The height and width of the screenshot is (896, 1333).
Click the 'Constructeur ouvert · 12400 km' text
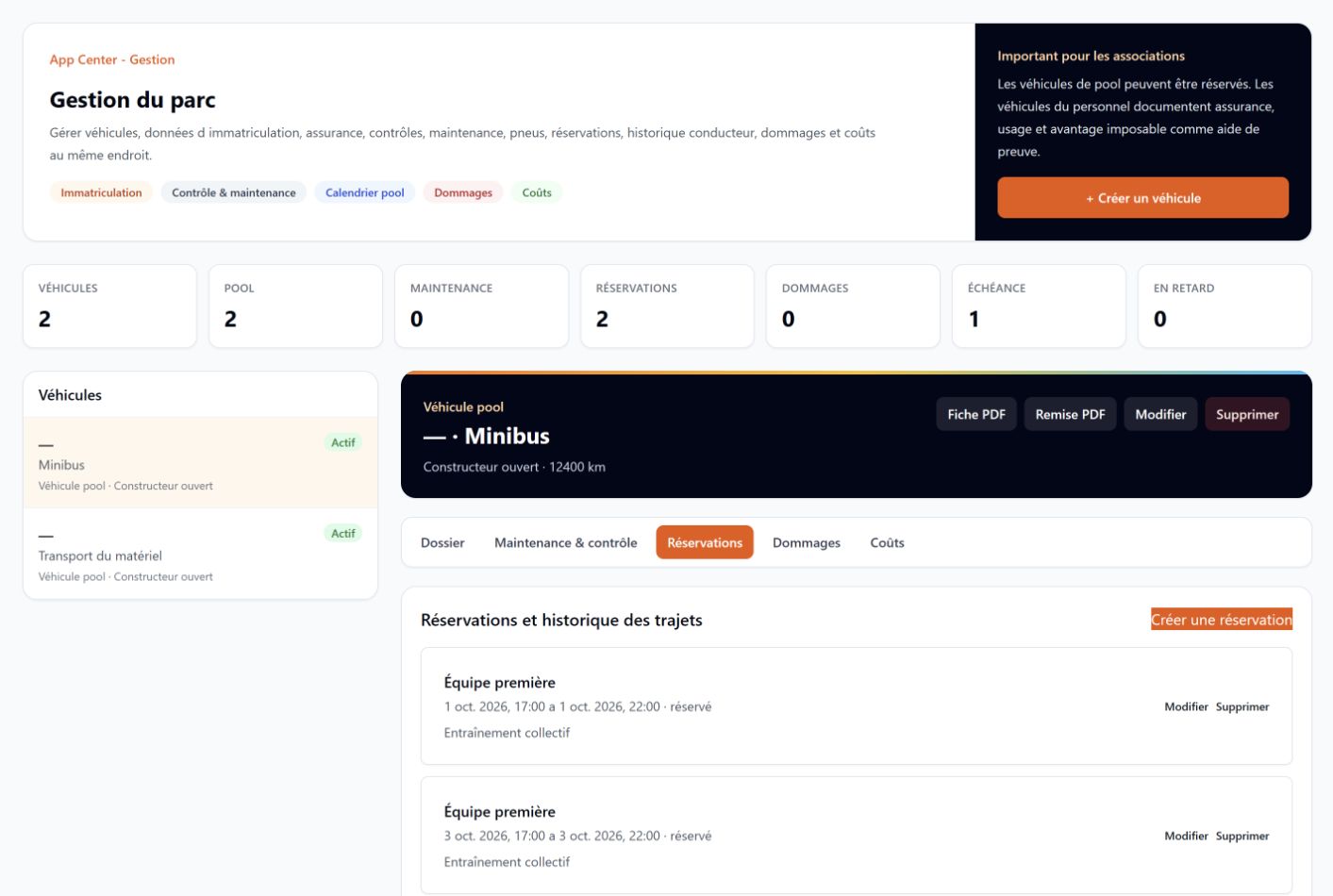[x=514, y=467]
